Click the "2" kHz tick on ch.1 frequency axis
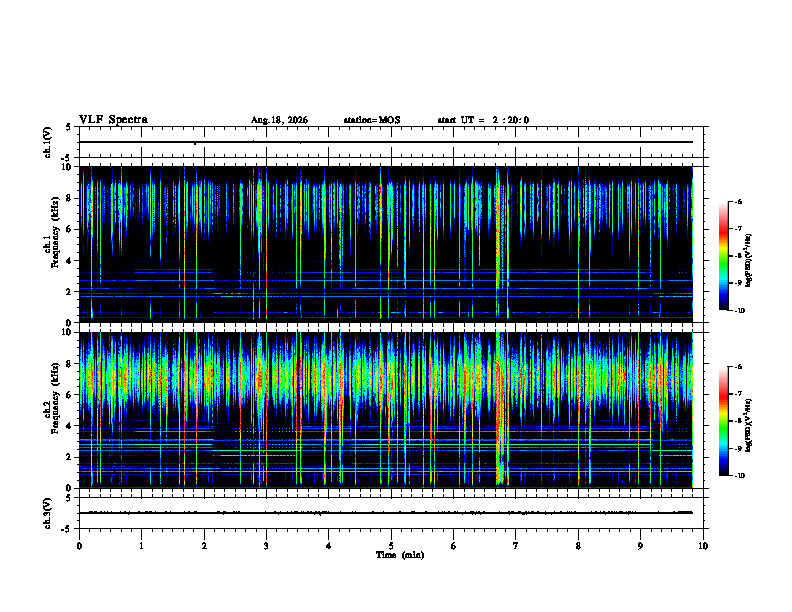Image resolution: width=792 pixels, height=612 pixels. 70,292
